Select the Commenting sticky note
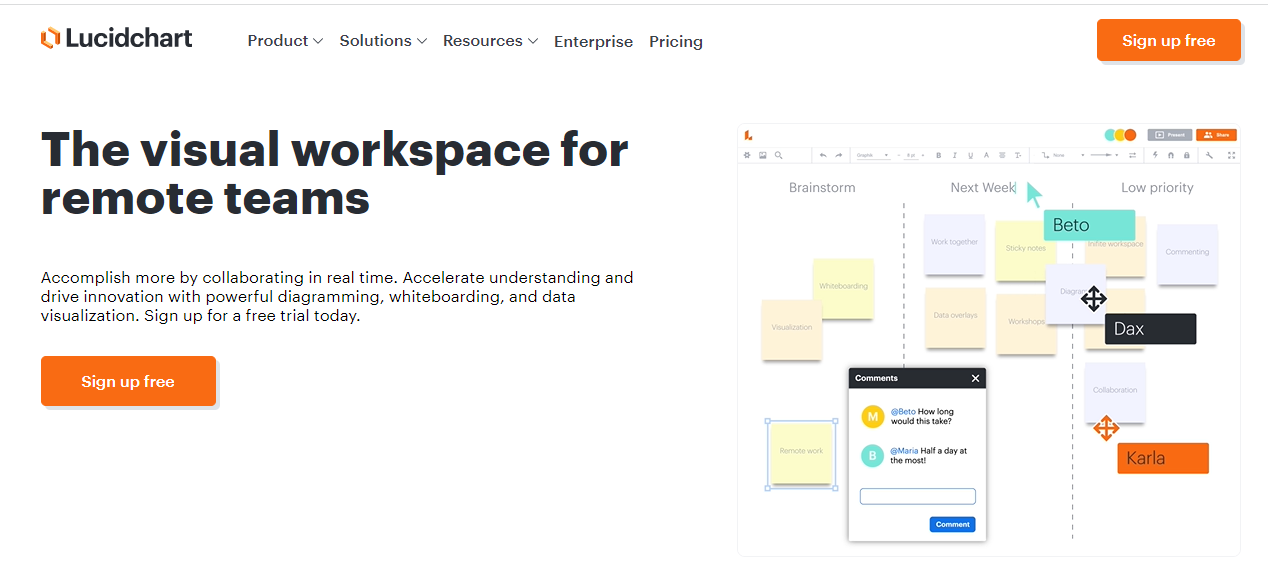 (1187, 253)
